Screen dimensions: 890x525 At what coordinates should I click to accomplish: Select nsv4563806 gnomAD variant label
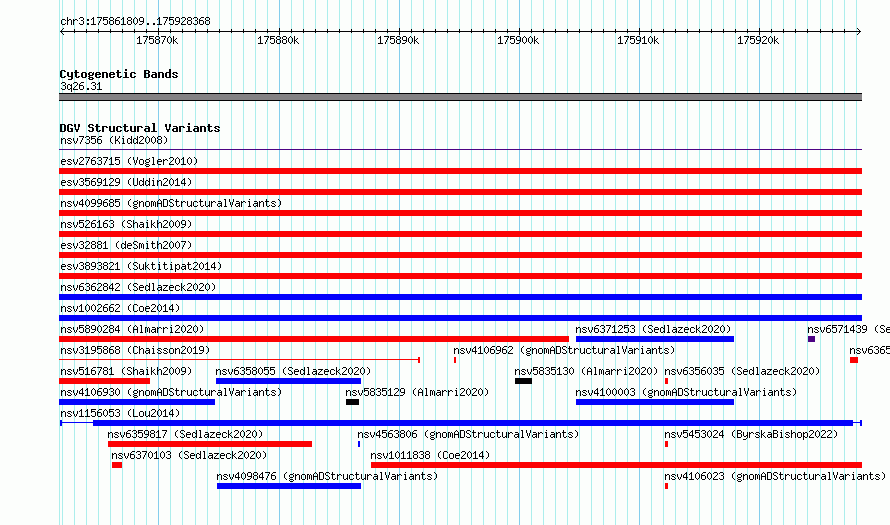(468, 434)
